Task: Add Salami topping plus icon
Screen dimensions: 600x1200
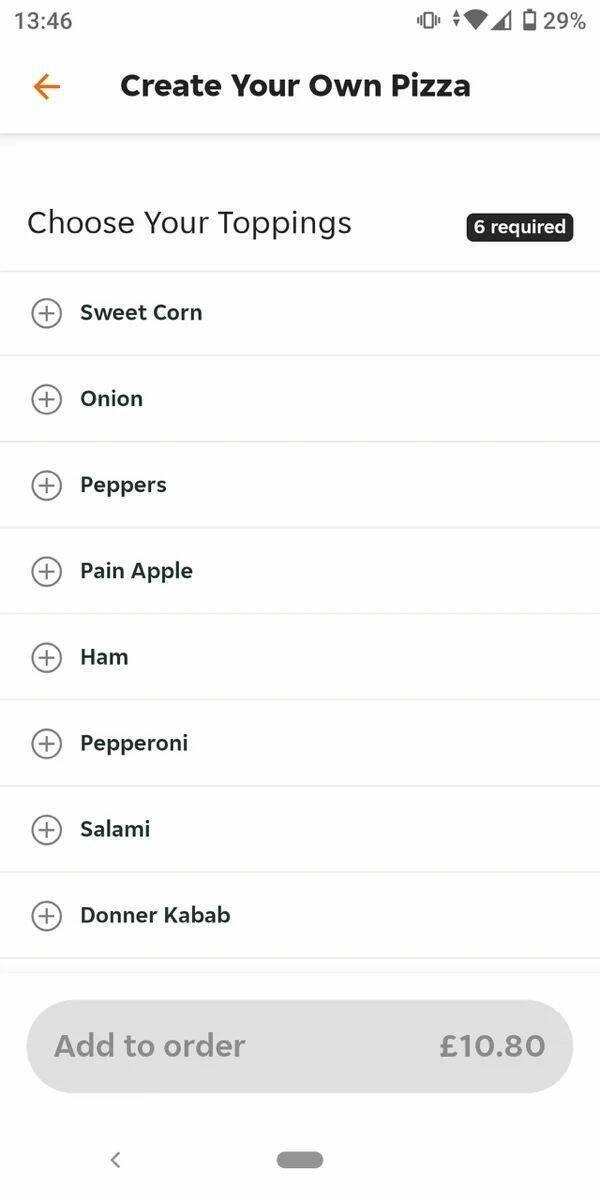Action: coord(46,829)
